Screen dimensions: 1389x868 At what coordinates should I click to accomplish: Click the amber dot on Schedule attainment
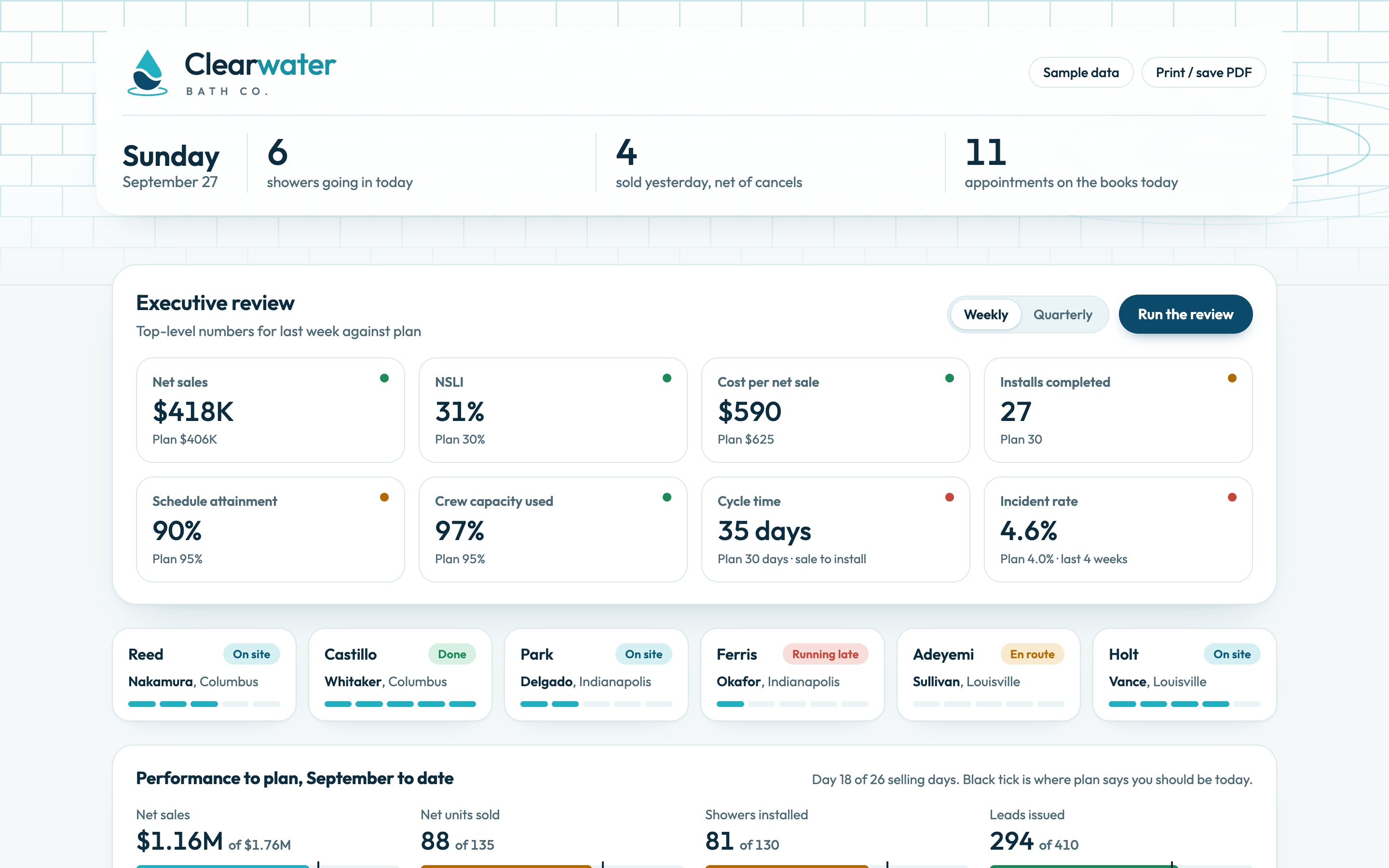tap(384, 497)
